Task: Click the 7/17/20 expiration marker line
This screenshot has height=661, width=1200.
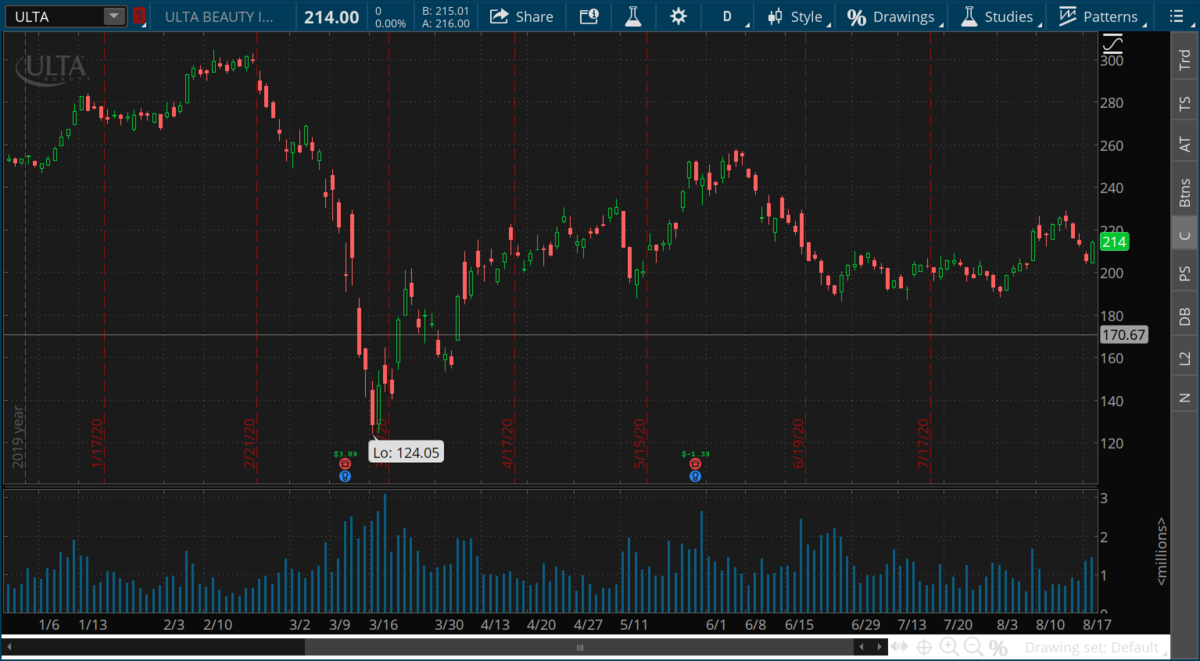Action: [x=931, y=260]
